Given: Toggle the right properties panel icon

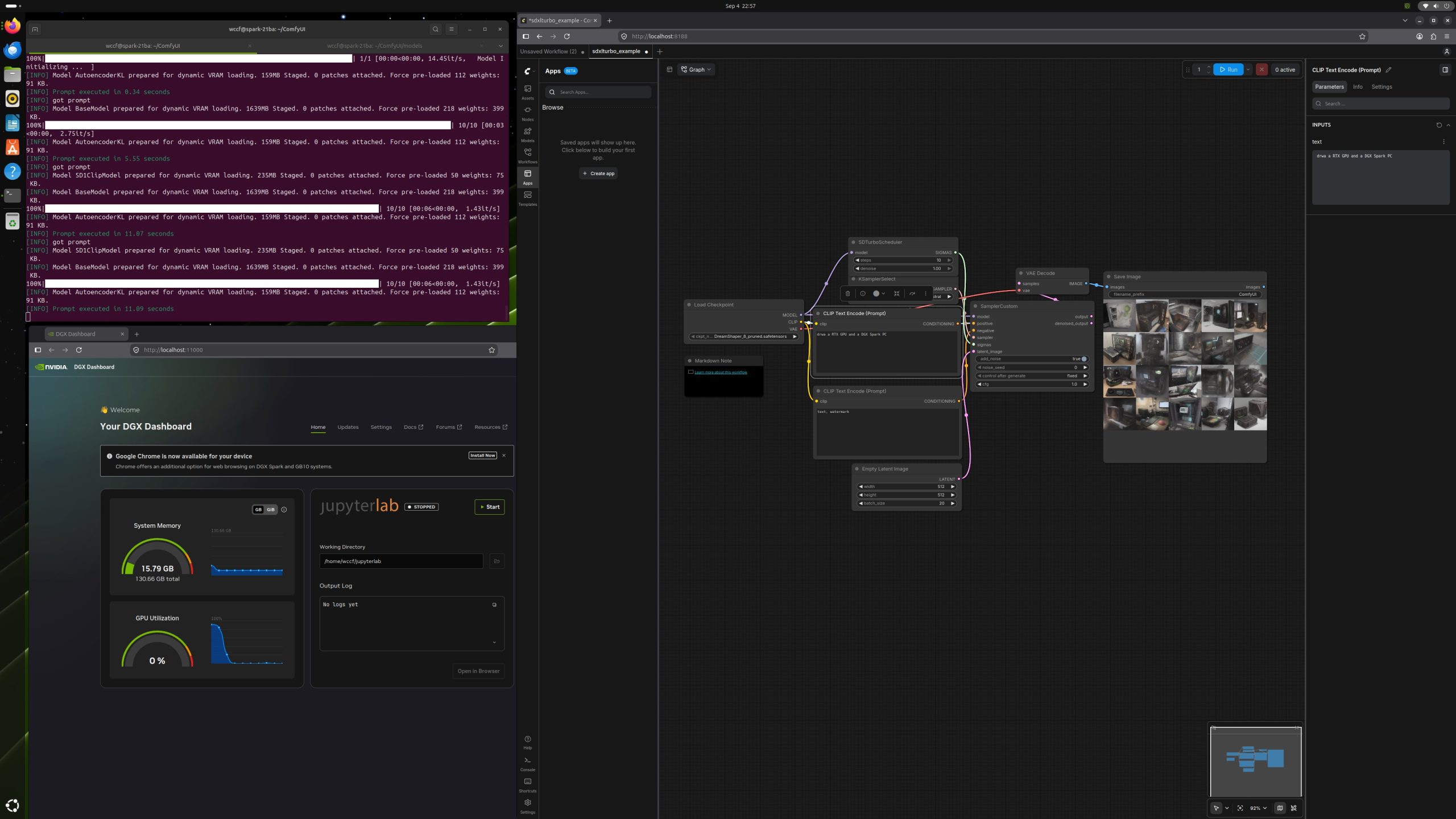Looking at the screenshot, I should click(1445, 70).
